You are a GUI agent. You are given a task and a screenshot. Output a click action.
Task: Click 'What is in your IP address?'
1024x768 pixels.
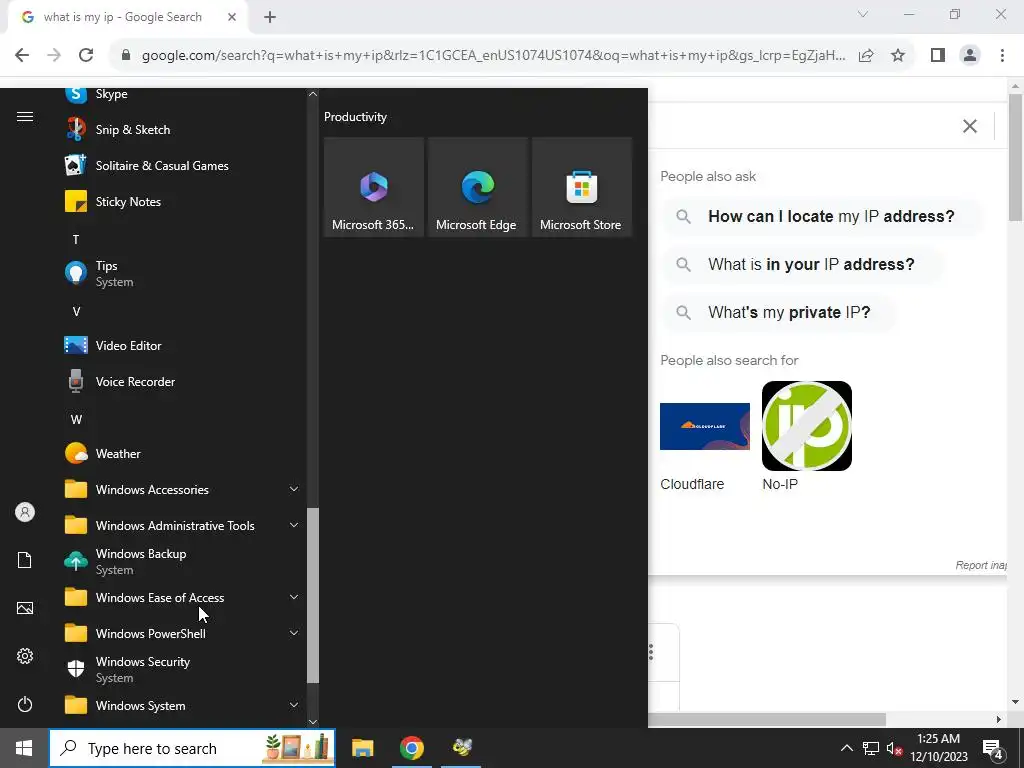803,264
